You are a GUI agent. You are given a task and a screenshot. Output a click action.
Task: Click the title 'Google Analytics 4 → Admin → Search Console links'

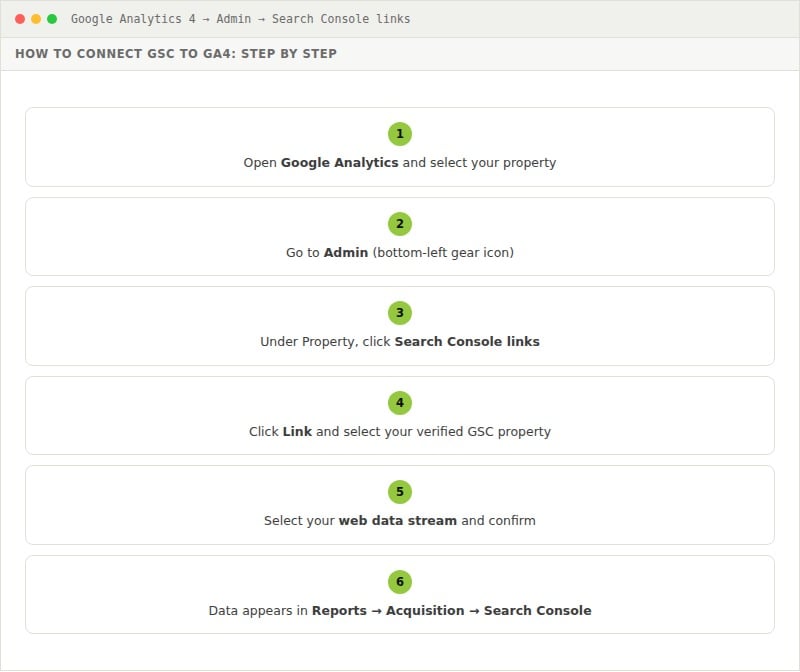(x=240, y=19)
